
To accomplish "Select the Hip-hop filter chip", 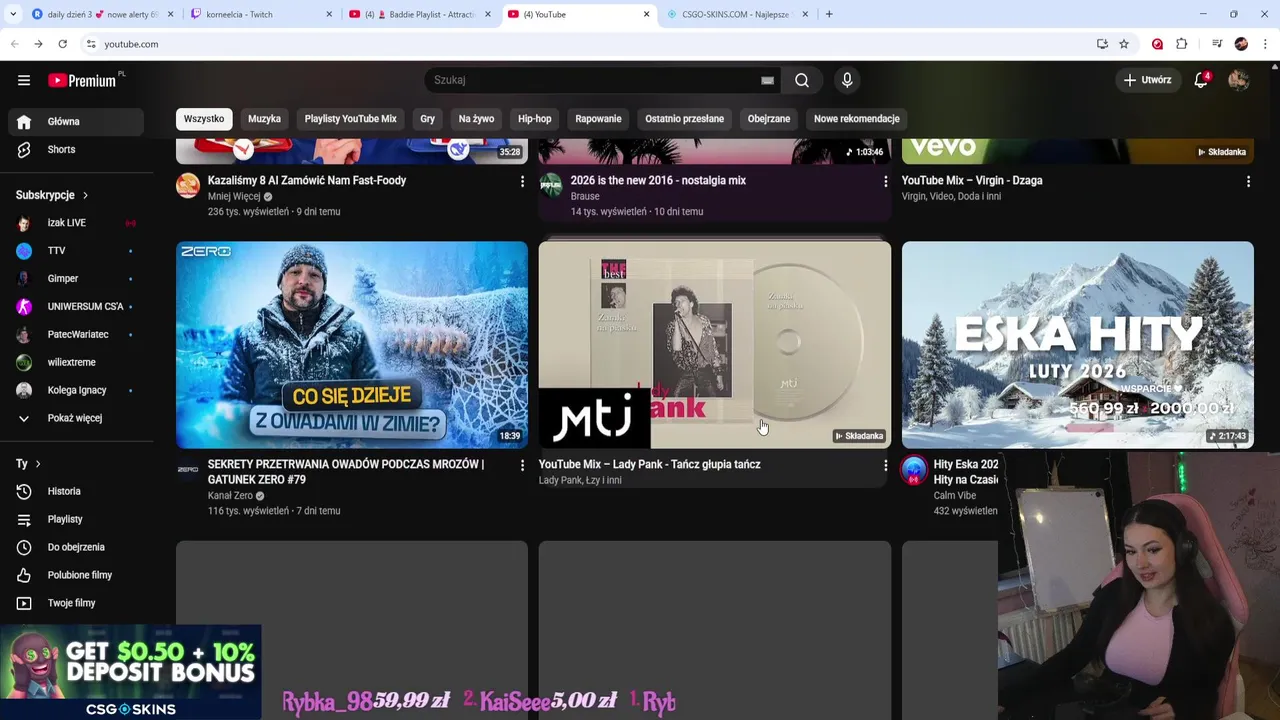I will pos(534,119).
